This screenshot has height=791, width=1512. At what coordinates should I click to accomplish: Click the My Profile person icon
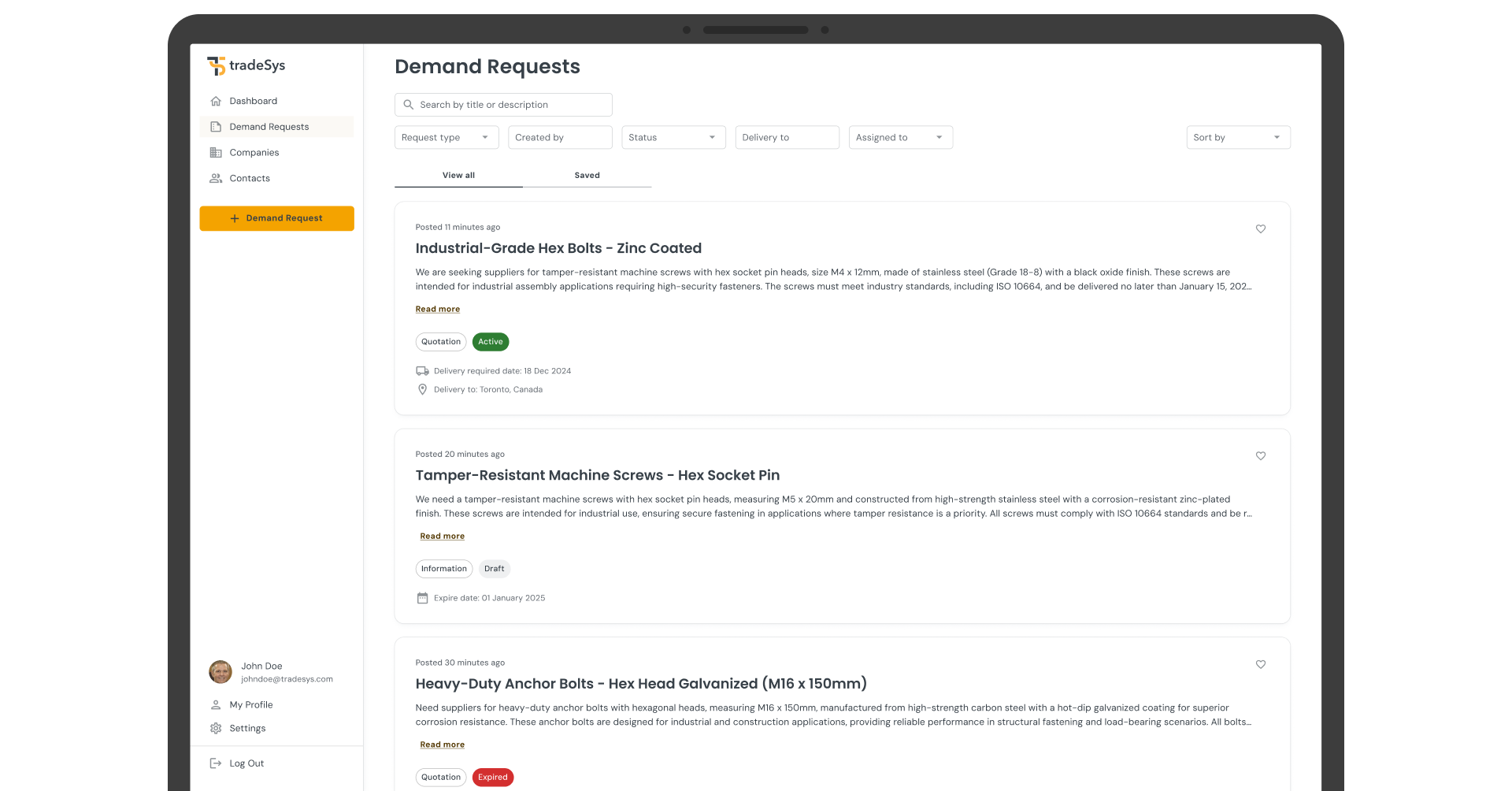tap(216, 705)
